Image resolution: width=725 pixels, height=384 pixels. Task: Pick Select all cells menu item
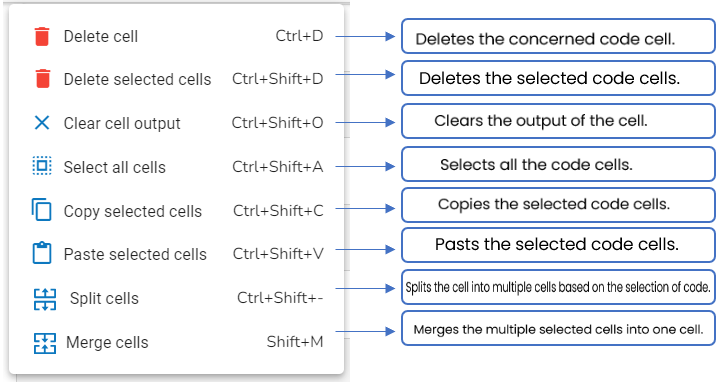[x=178, y=167]
